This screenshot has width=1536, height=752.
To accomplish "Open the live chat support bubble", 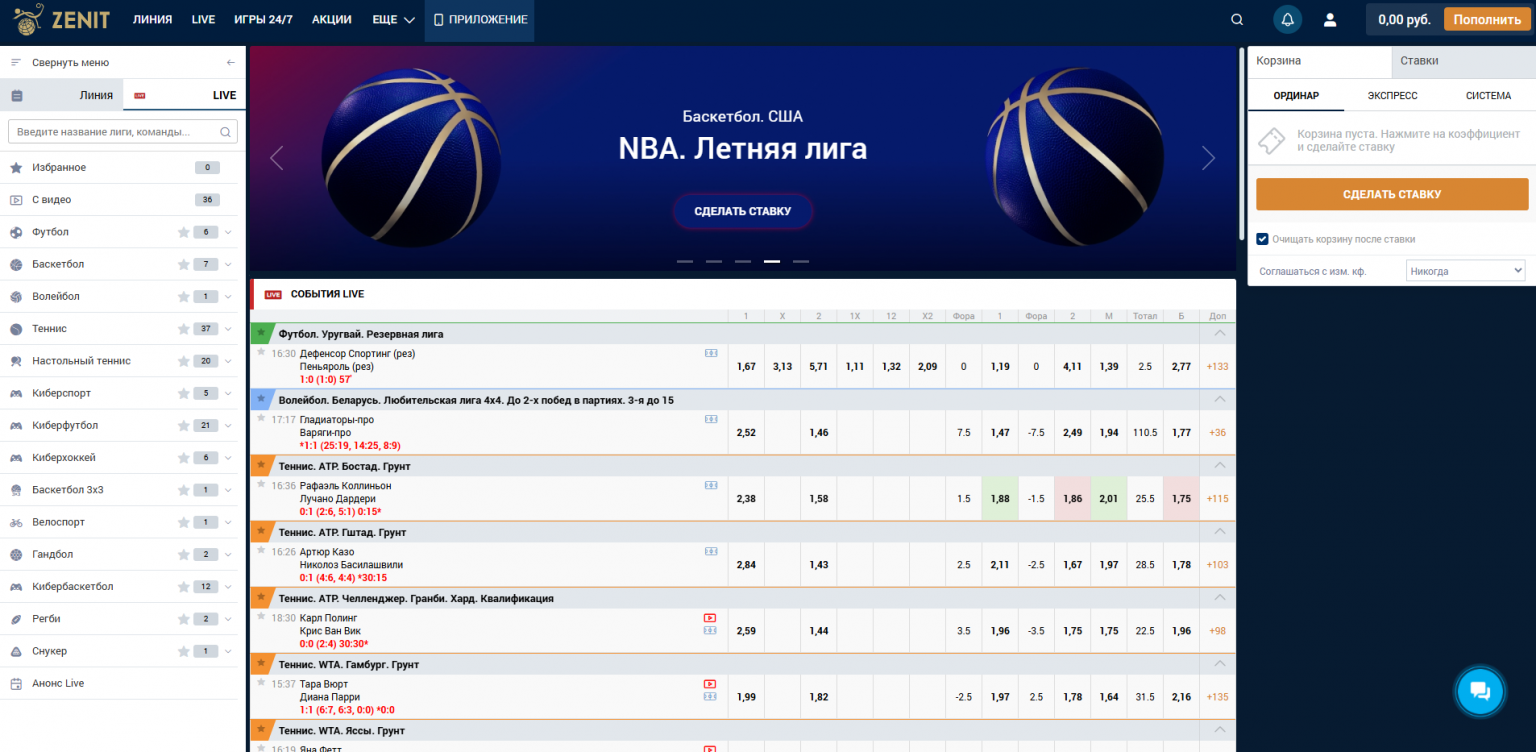I will coord(1480,692).
